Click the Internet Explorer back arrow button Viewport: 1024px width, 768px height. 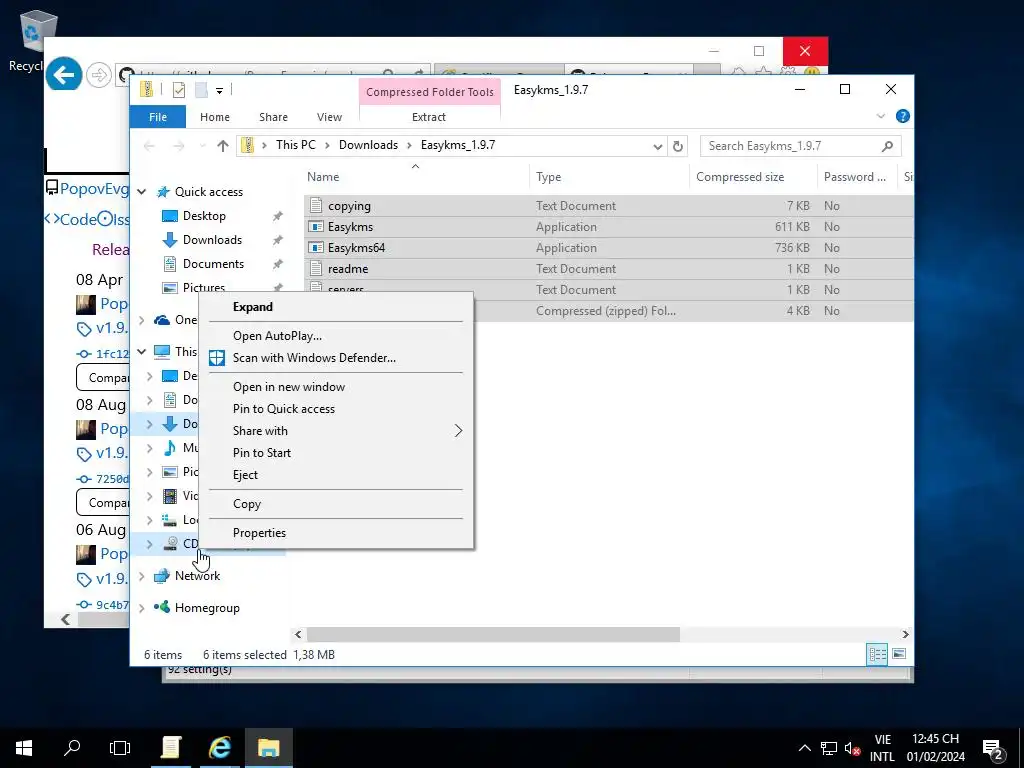[x=64, y=74]
